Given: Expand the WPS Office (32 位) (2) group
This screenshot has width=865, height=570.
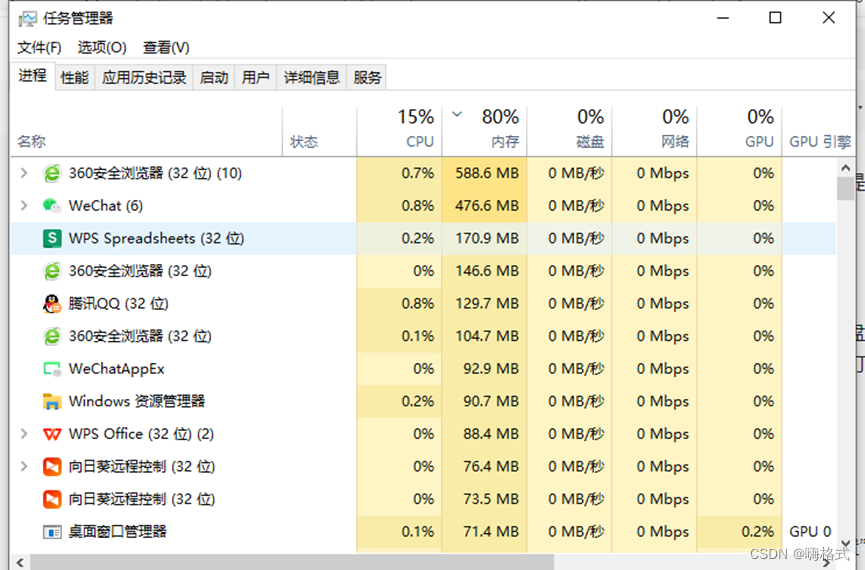Looking at the screenshot, I should point(24,434).
